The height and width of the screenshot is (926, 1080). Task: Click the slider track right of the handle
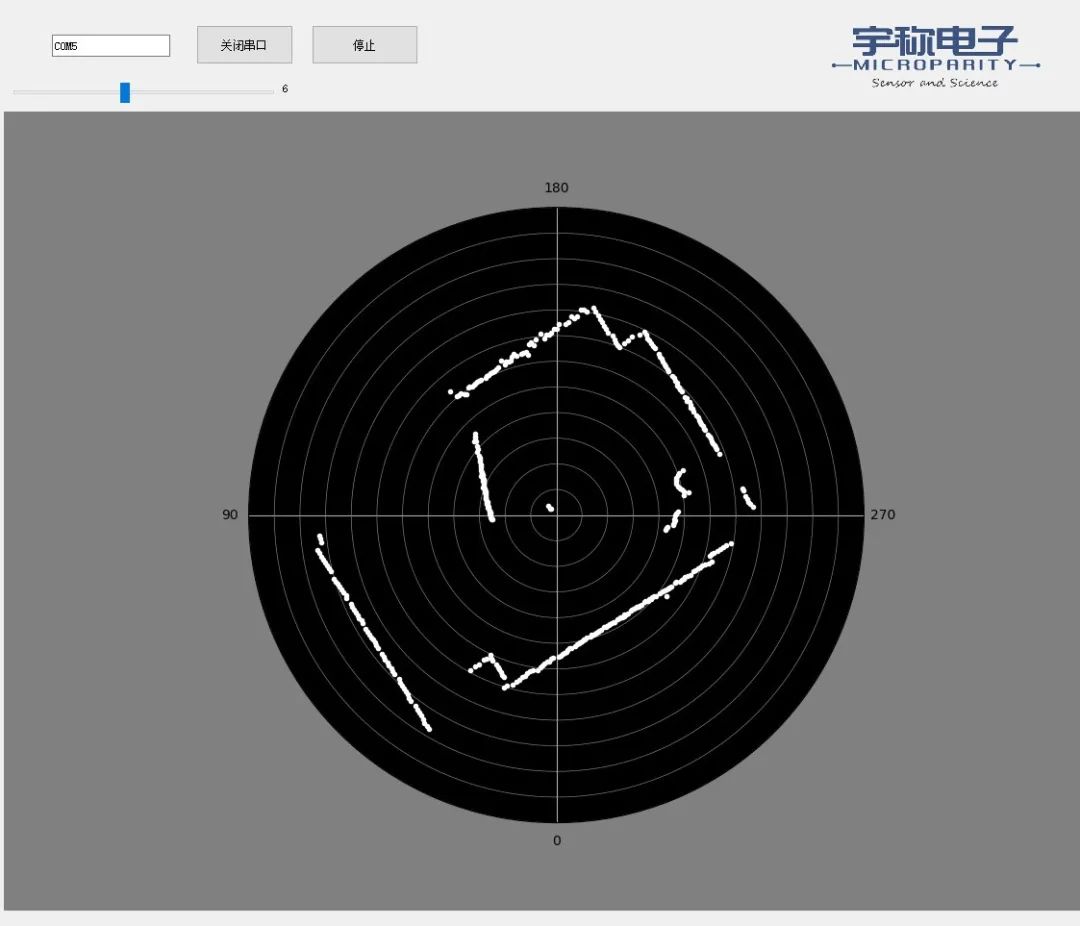(200, 92)
